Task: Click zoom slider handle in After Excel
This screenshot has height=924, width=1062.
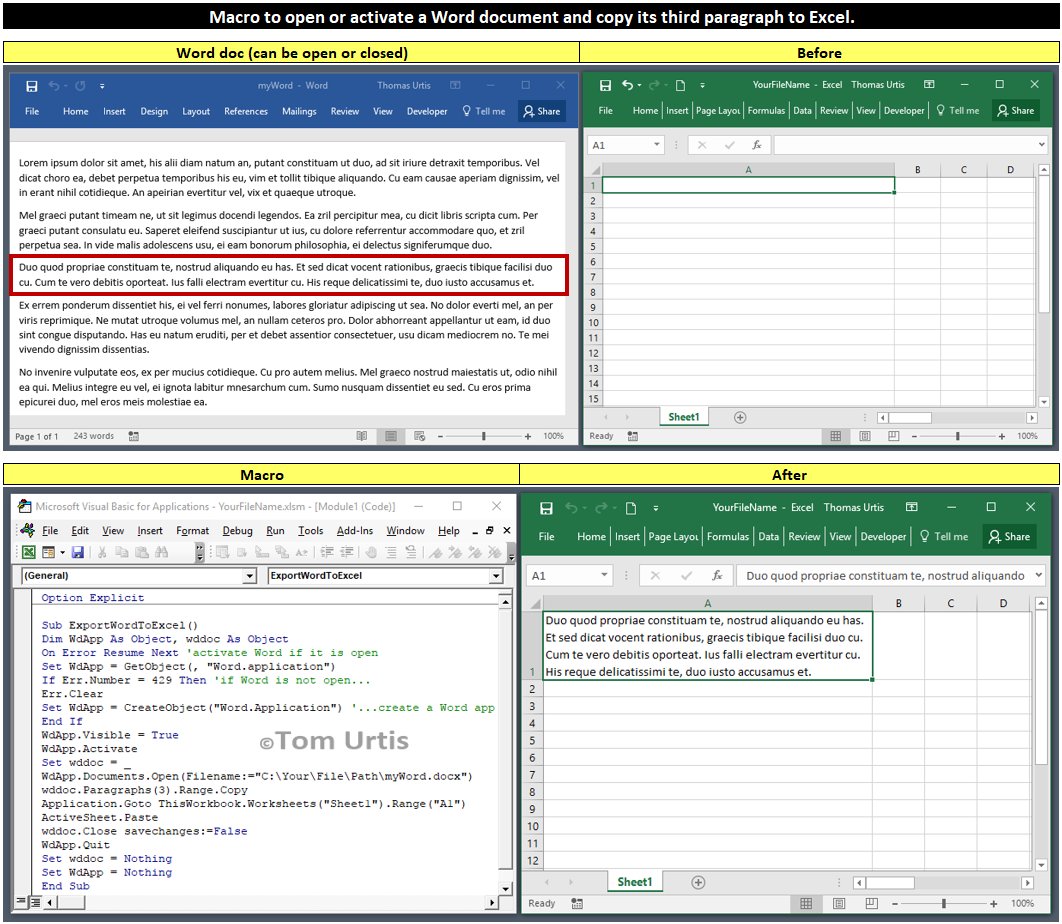Action: coord(943,903)
